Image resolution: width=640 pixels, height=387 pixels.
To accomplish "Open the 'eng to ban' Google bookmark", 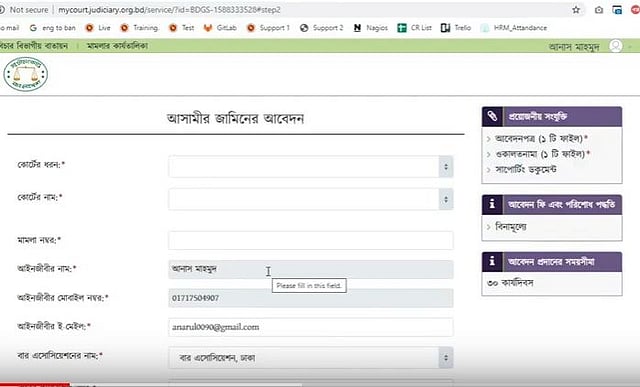I will (x=53, y=28).
